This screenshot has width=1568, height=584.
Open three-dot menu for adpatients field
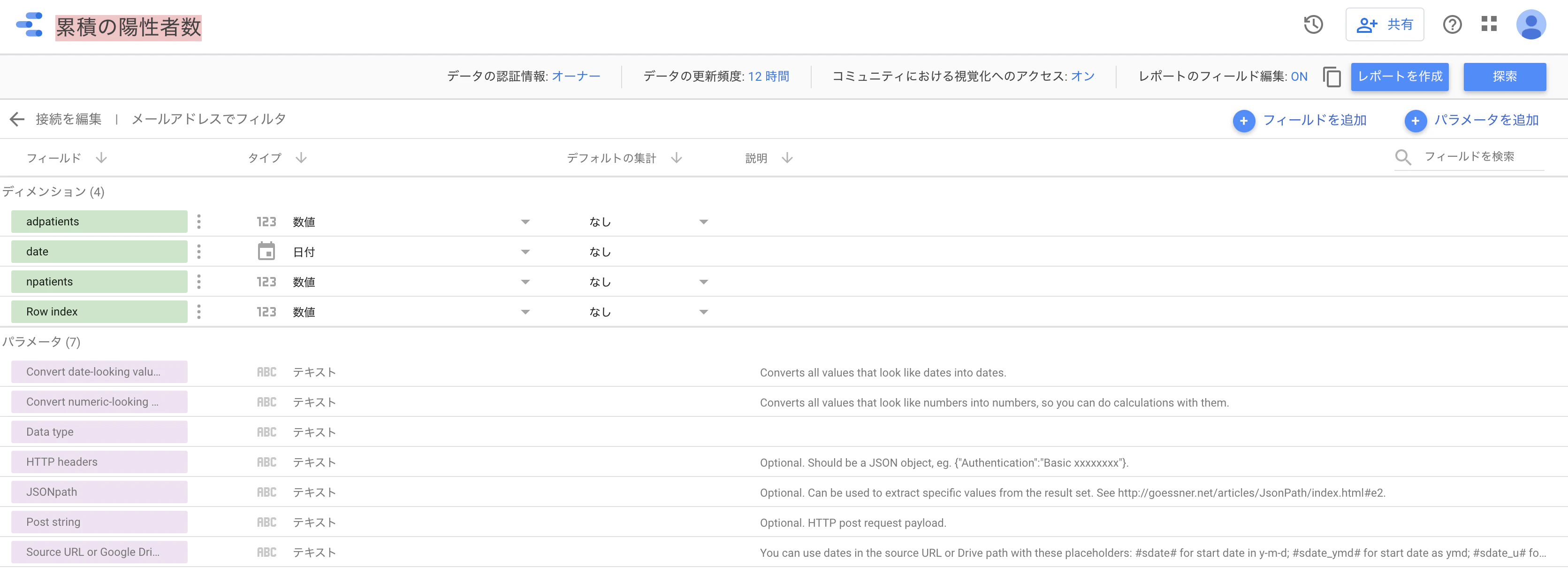pyautogui.click(x=198, y=222)
